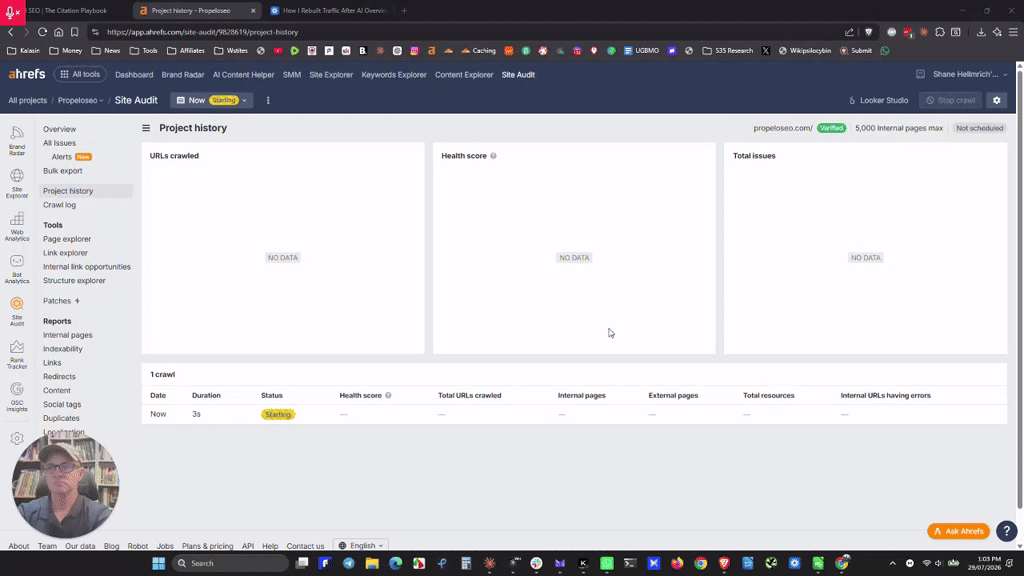The width and height of the screenshot is (1024, 576).
Task: Open the X bookmark
Action: [765, 50]
